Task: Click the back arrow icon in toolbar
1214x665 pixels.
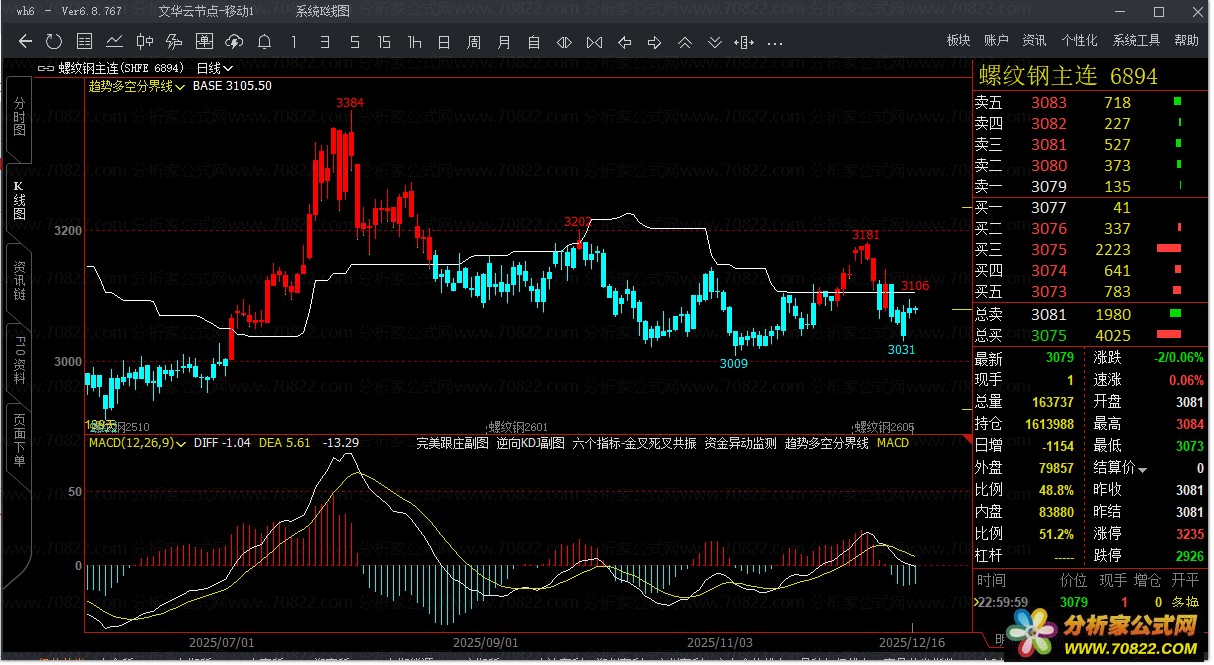Action: 26,42
